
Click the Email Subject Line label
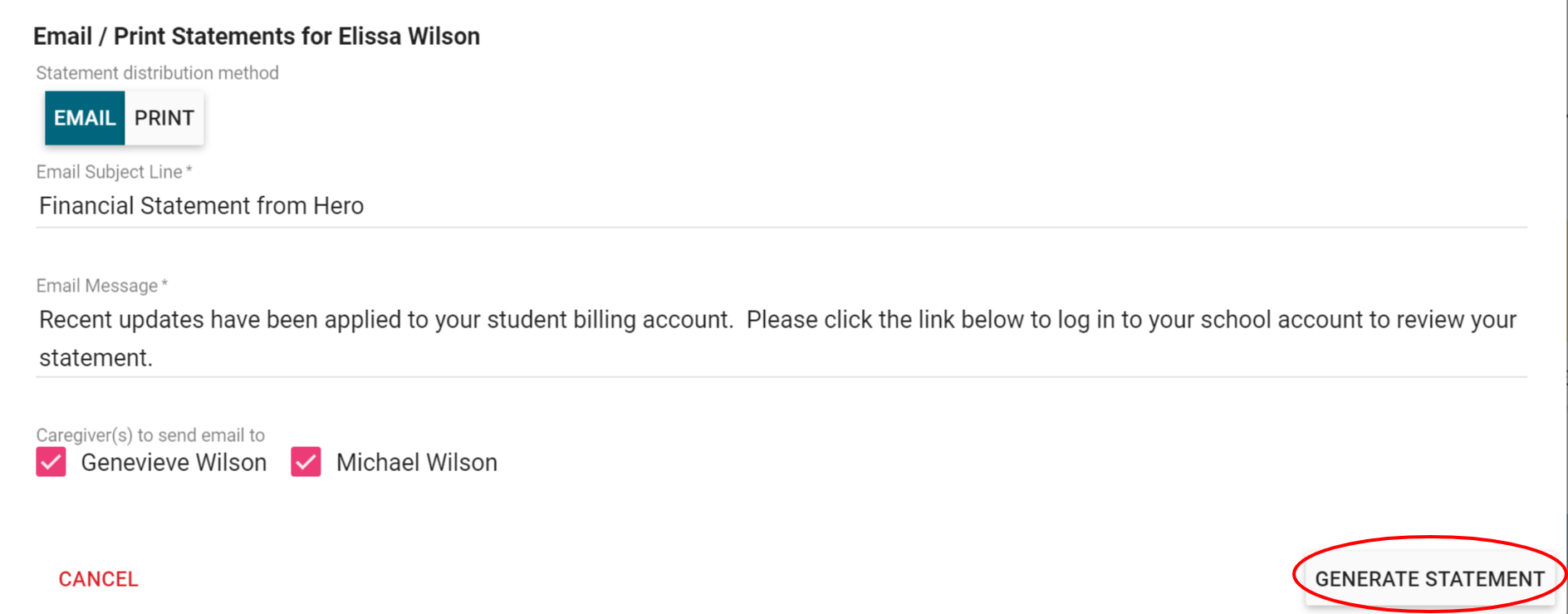pyautogui.click(x=109, y=172)
